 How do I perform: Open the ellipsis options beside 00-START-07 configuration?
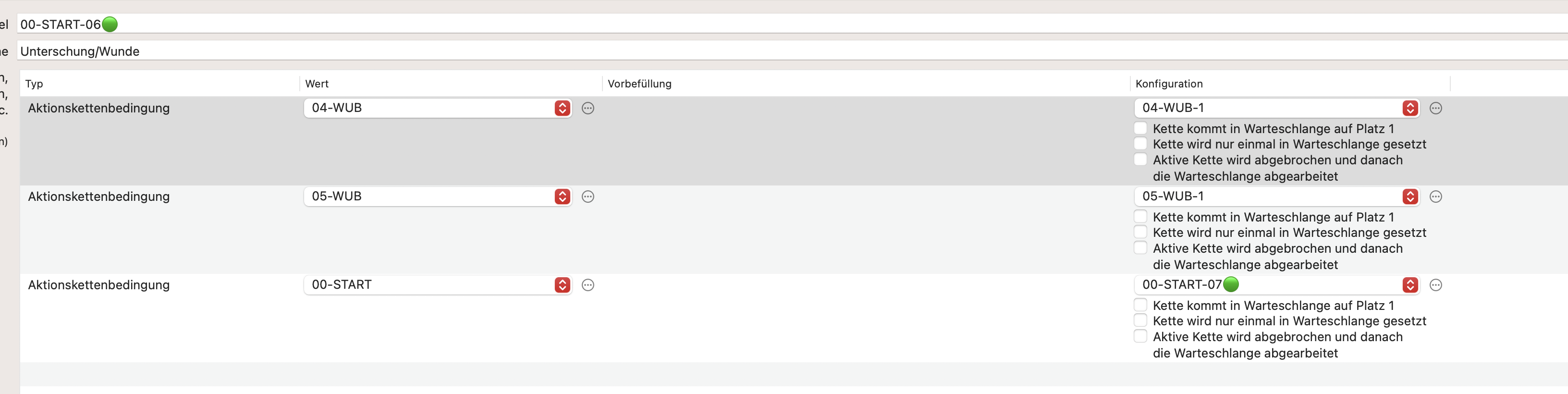(x=1435, y=285)
